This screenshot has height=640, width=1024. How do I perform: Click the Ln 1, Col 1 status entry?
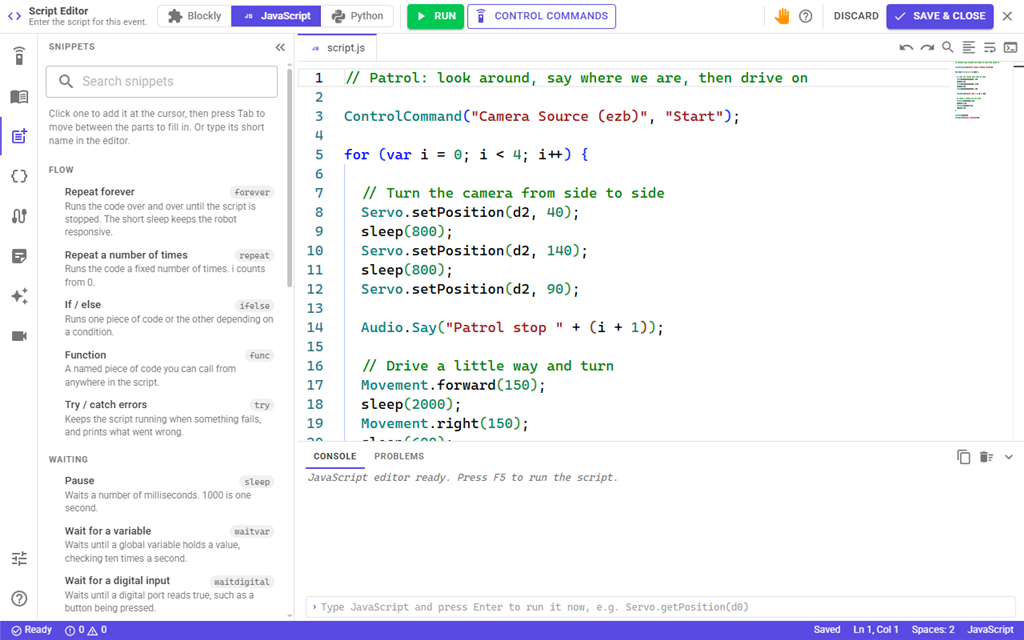click(876, 630)
